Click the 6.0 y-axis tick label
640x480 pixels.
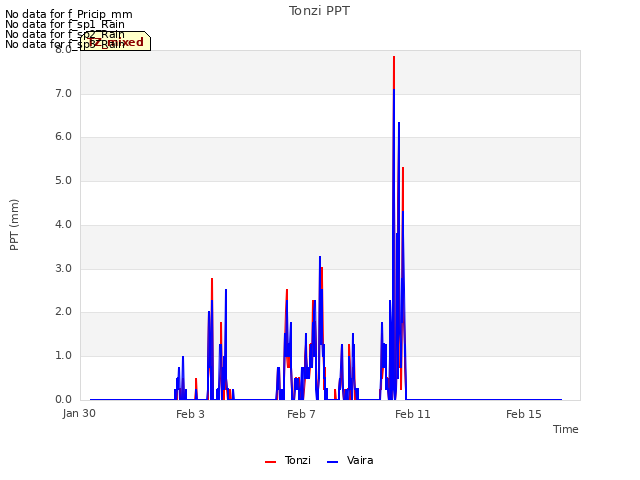[x=63, y=137]
